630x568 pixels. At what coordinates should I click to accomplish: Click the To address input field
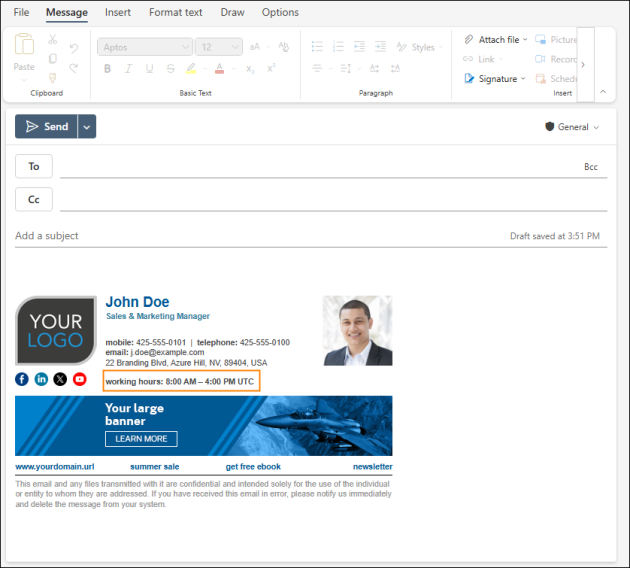pos(319,167)
